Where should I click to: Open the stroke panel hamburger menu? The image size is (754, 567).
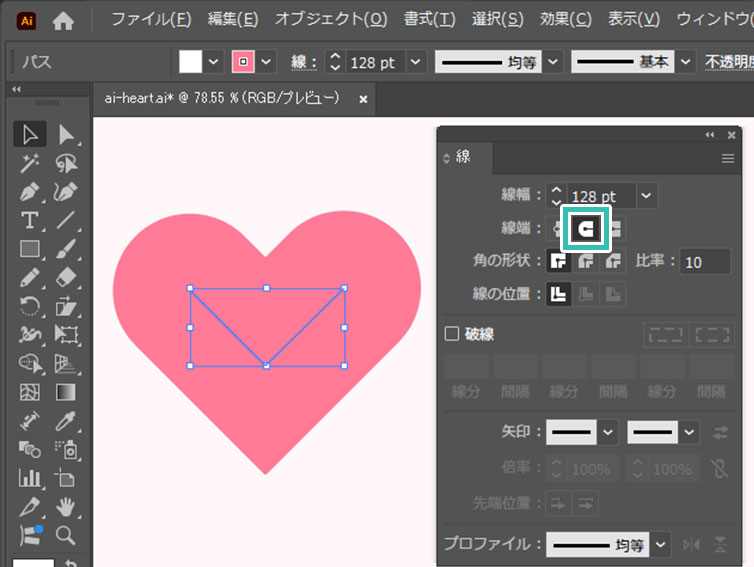pos(728,158)
